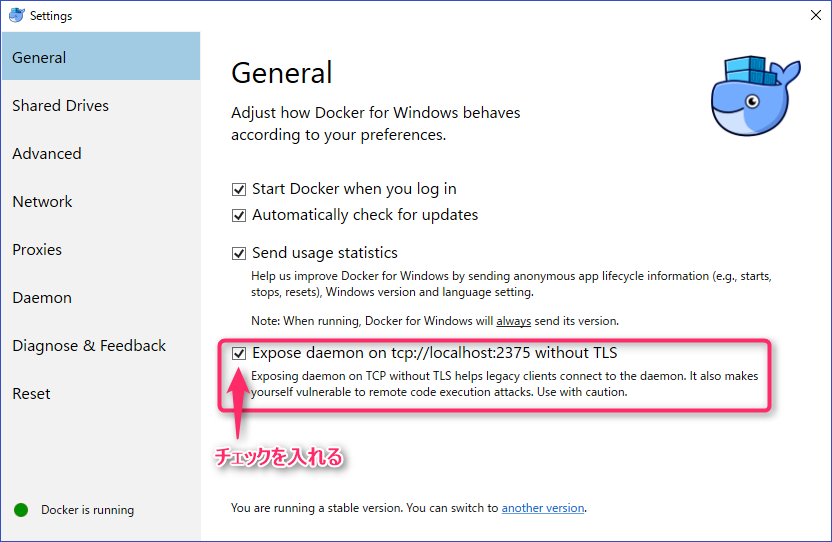Click the Docker is running status text
Viewport: 832px width, 542px height.
point(88,510)
